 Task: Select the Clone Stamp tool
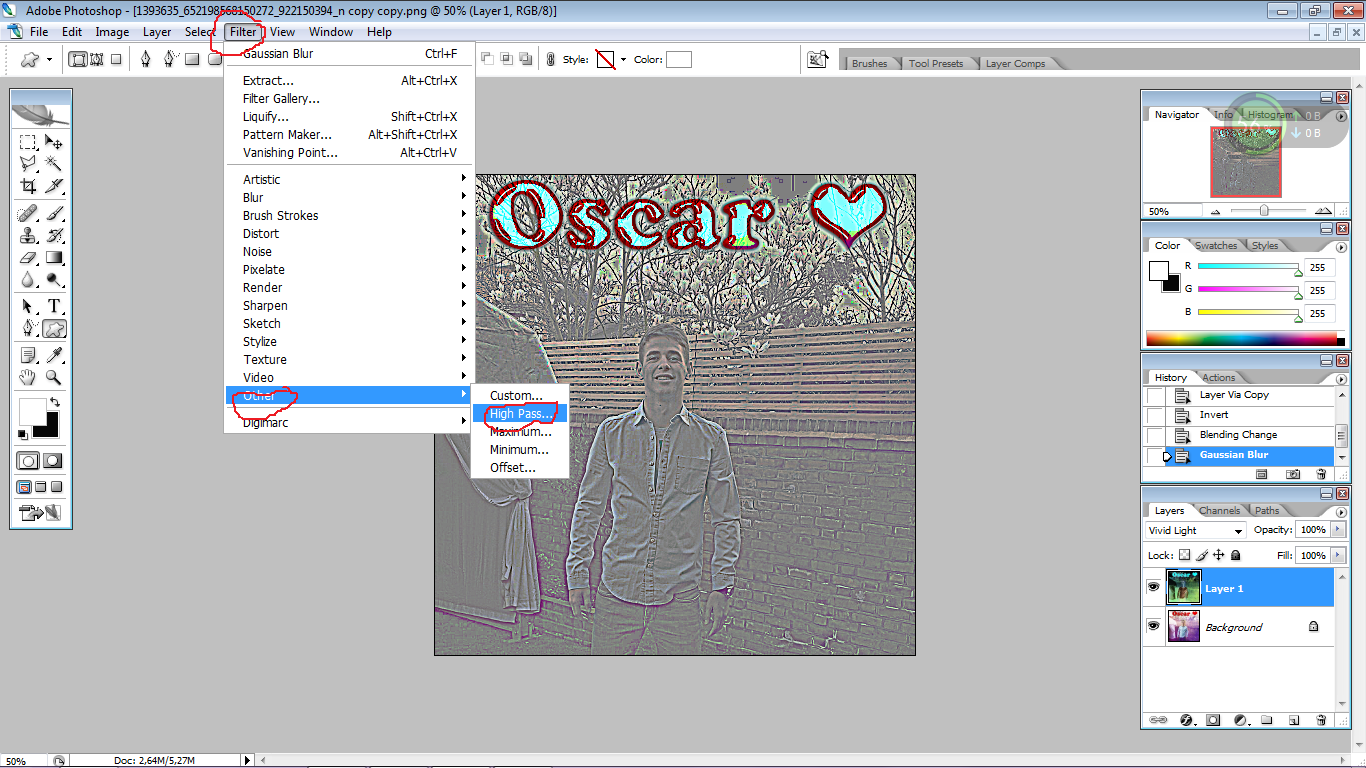tap(28, 235)
